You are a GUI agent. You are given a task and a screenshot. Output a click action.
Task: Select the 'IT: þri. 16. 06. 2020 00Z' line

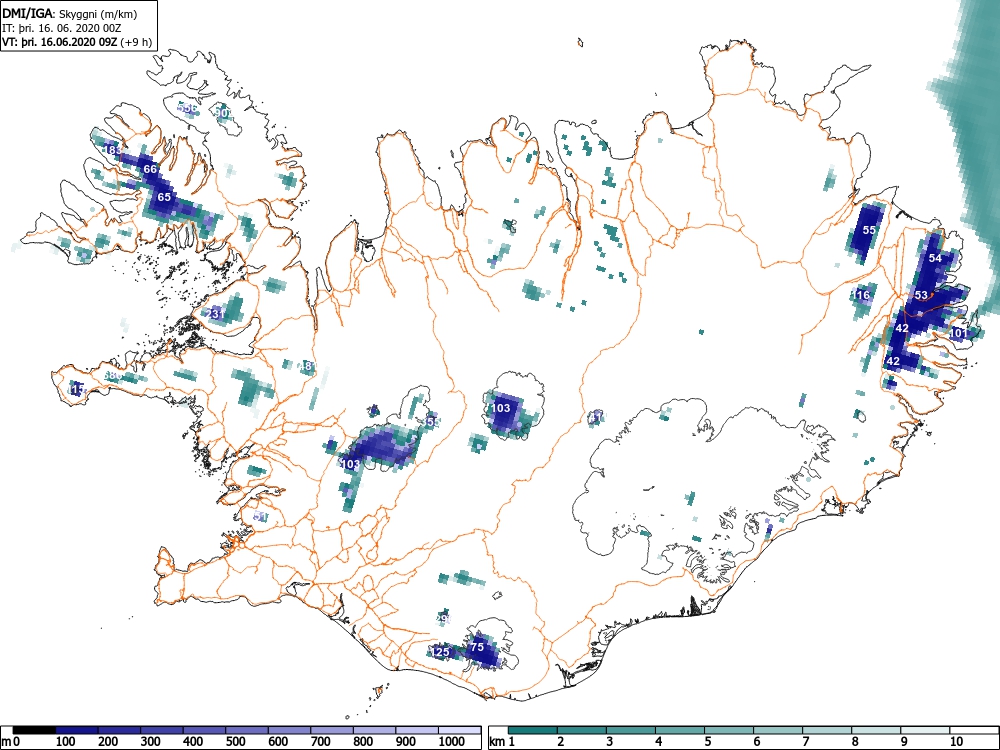(x=62, y=28)
